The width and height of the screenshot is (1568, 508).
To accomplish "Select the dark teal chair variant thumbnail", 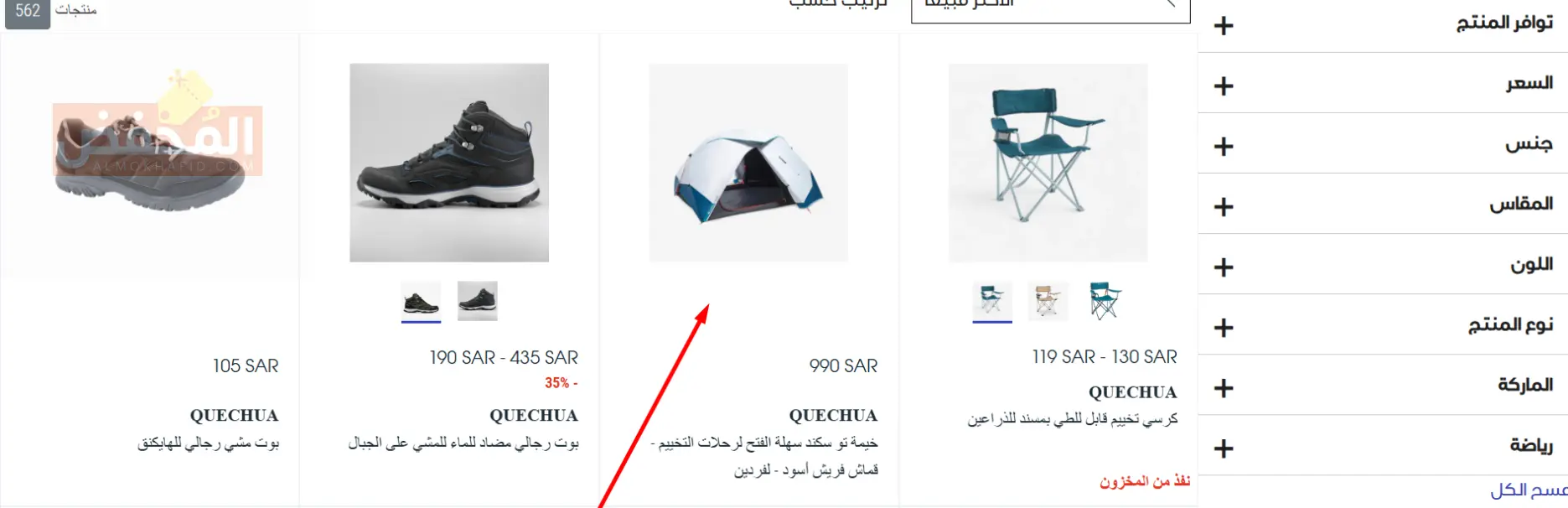I will pos(1105,301).
